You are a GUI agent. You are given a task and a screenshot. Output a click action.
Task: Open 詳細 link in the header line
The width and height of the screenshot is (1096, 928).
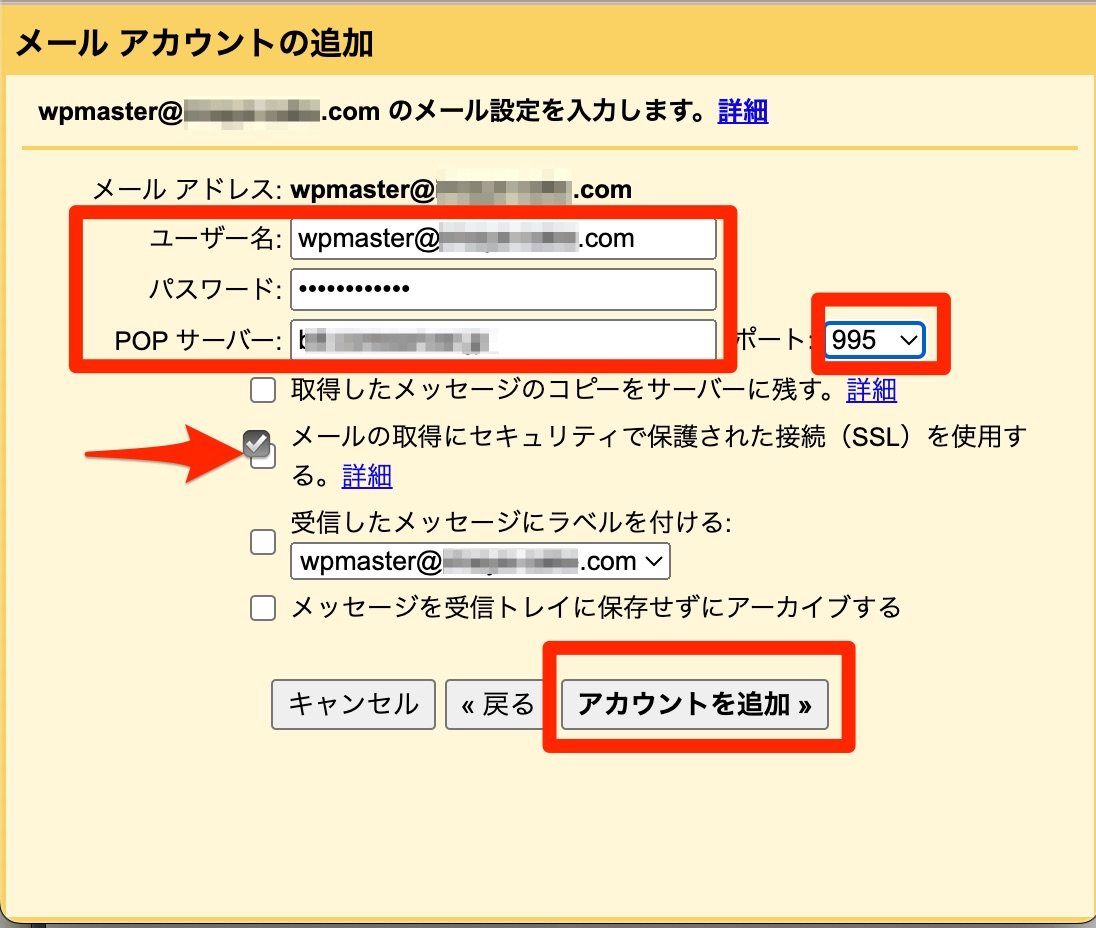(743, 111)
